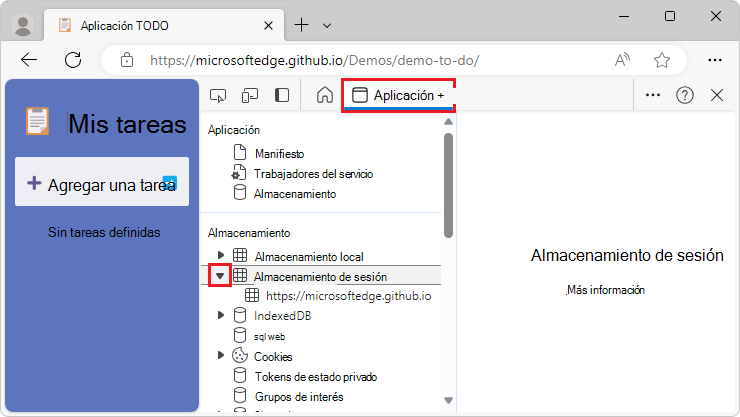Click the Aplicación section heading
Viewport: 740px width, 417px height.
[234, 130]
